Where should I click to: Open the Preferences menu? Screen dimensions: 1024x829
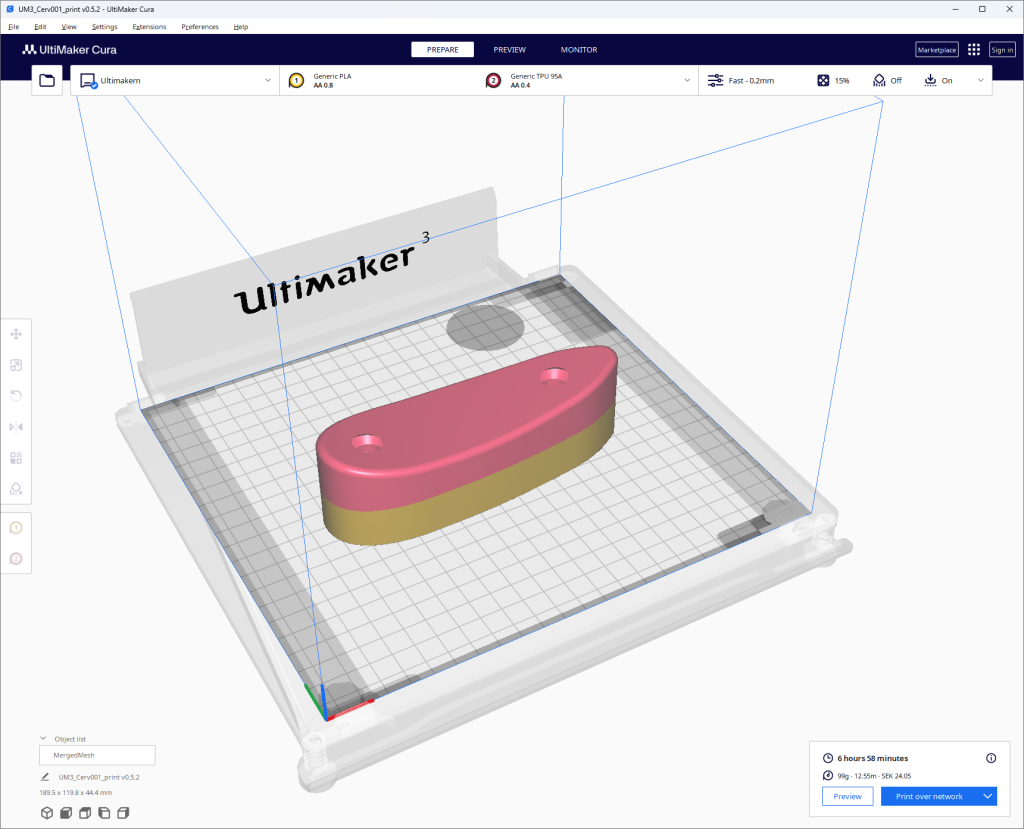pos(200,27)
